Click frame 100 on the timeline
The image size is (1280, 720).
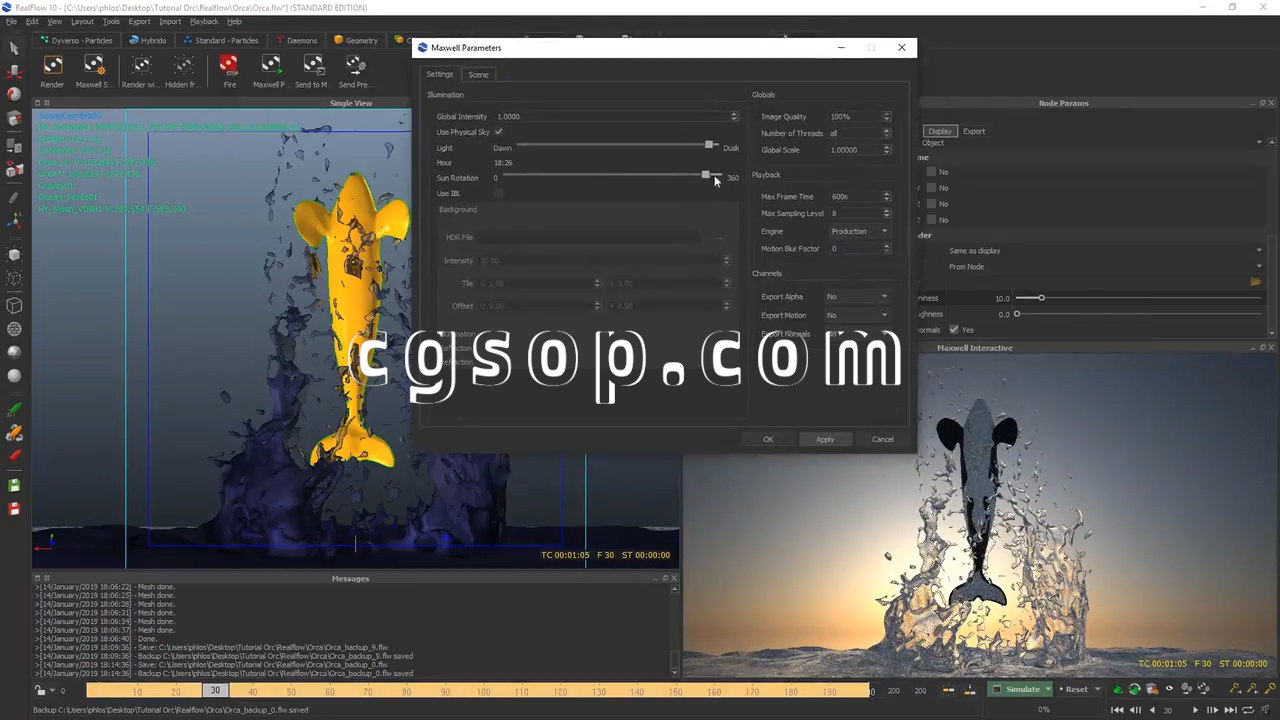pos(484,691)
